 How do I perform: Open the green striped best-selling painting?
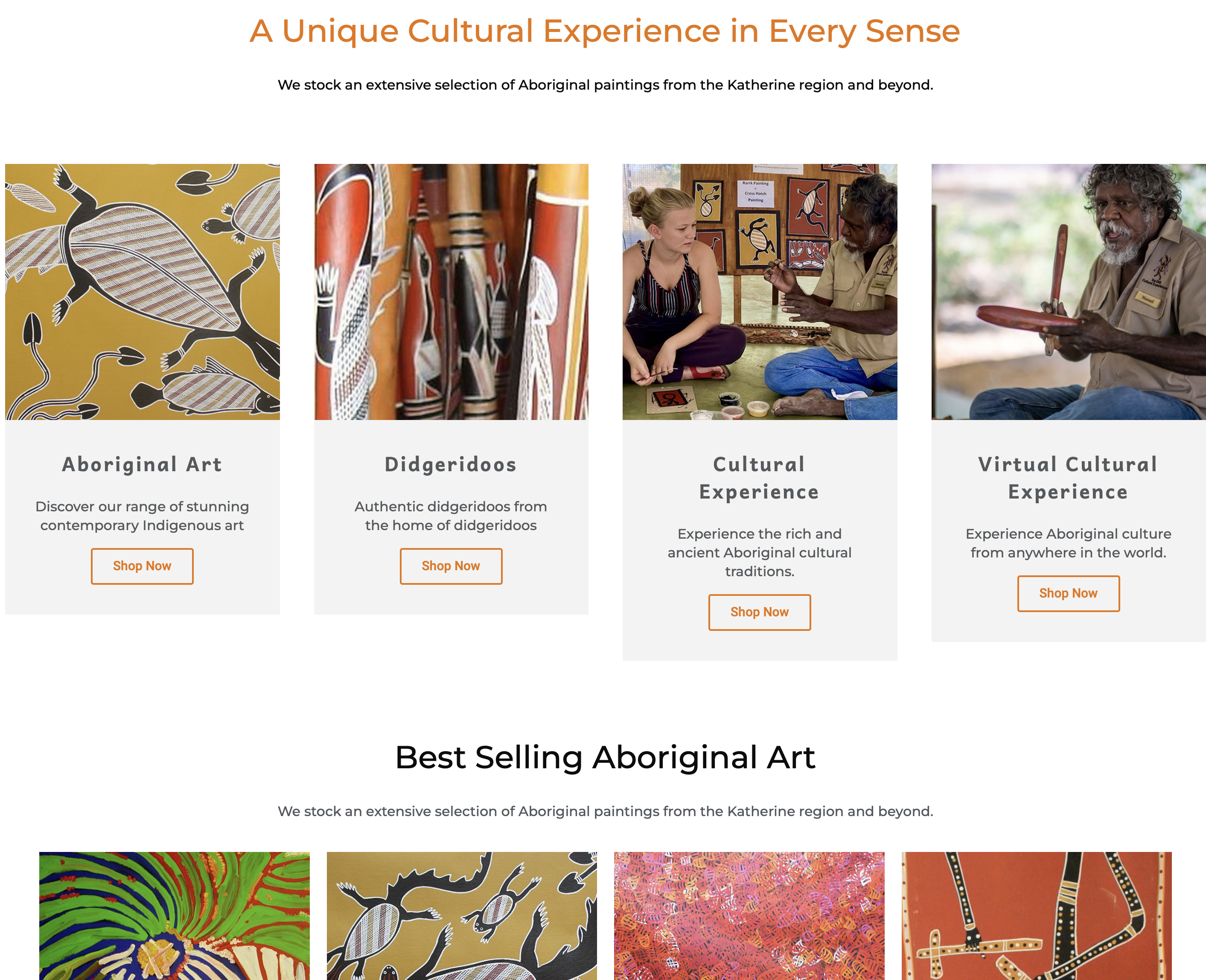[x=174, y=915]
